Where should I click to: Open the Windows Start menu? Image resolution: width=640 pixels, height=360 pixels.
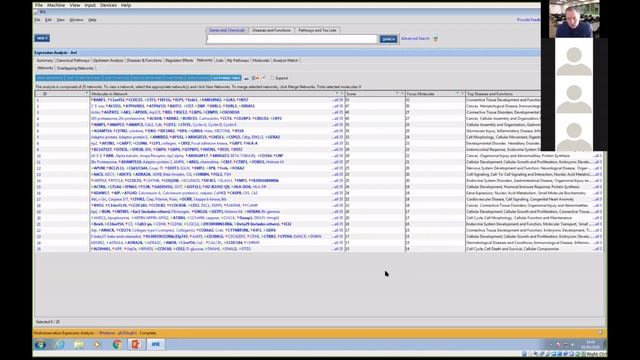click(x=40, y=345)
